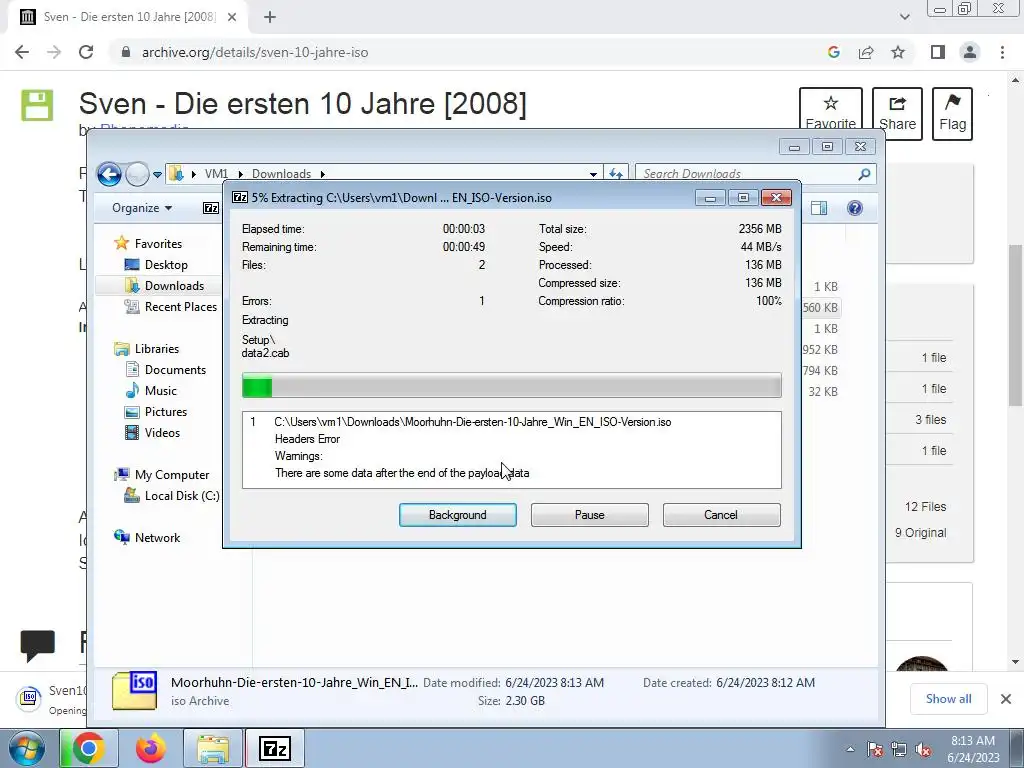Viewport: 1024px width, 768px height.
Task: Click the green extraction progress bar
Action: (511, 385)
